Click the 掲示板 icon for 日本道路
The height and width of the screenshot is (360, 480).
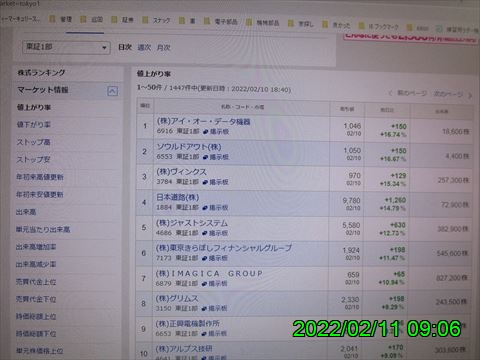click(205, 208)
